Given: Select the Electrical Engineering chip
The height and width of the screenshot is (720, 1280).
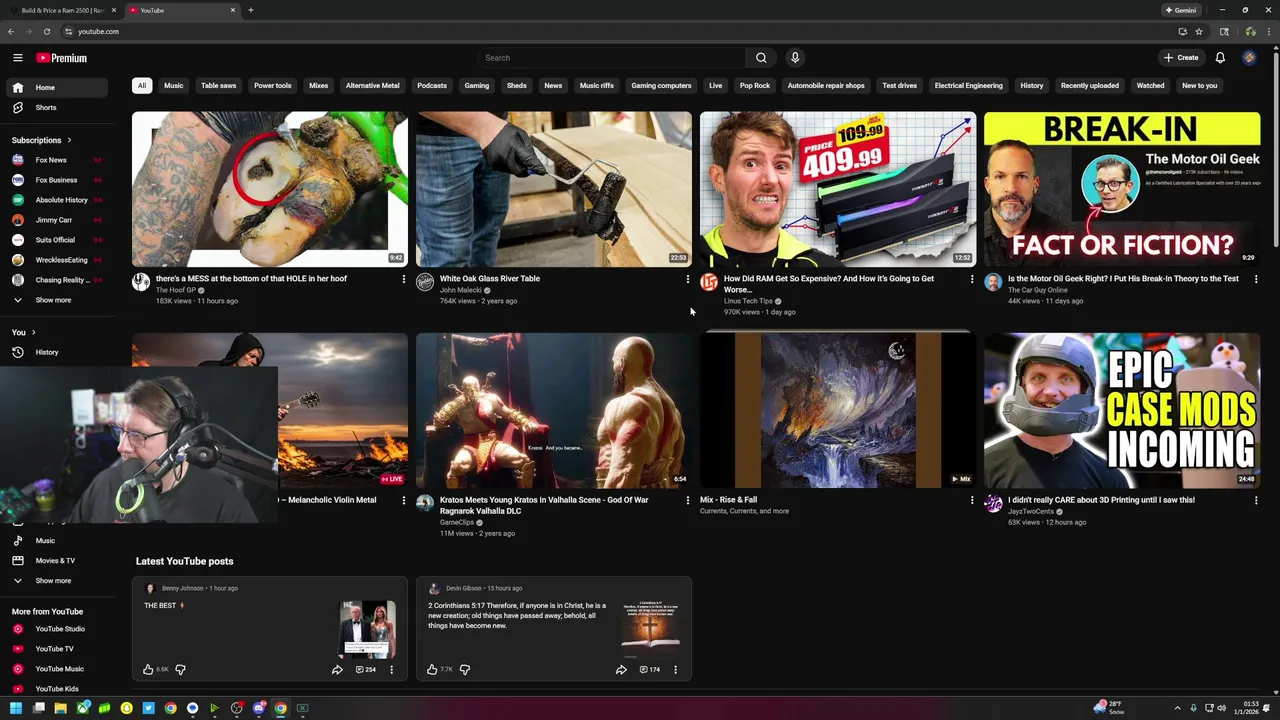Looking at the screenshot, I should coord(968,85).
